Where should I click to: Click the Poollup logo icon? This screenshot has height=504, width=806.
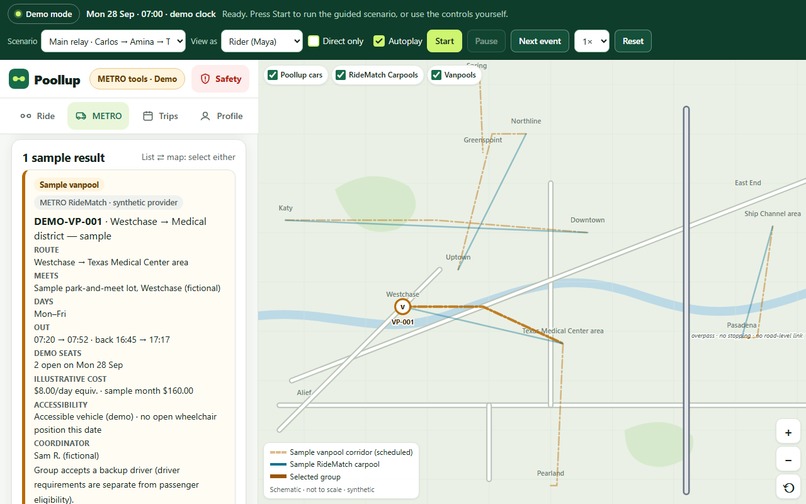tap(19, 79)
